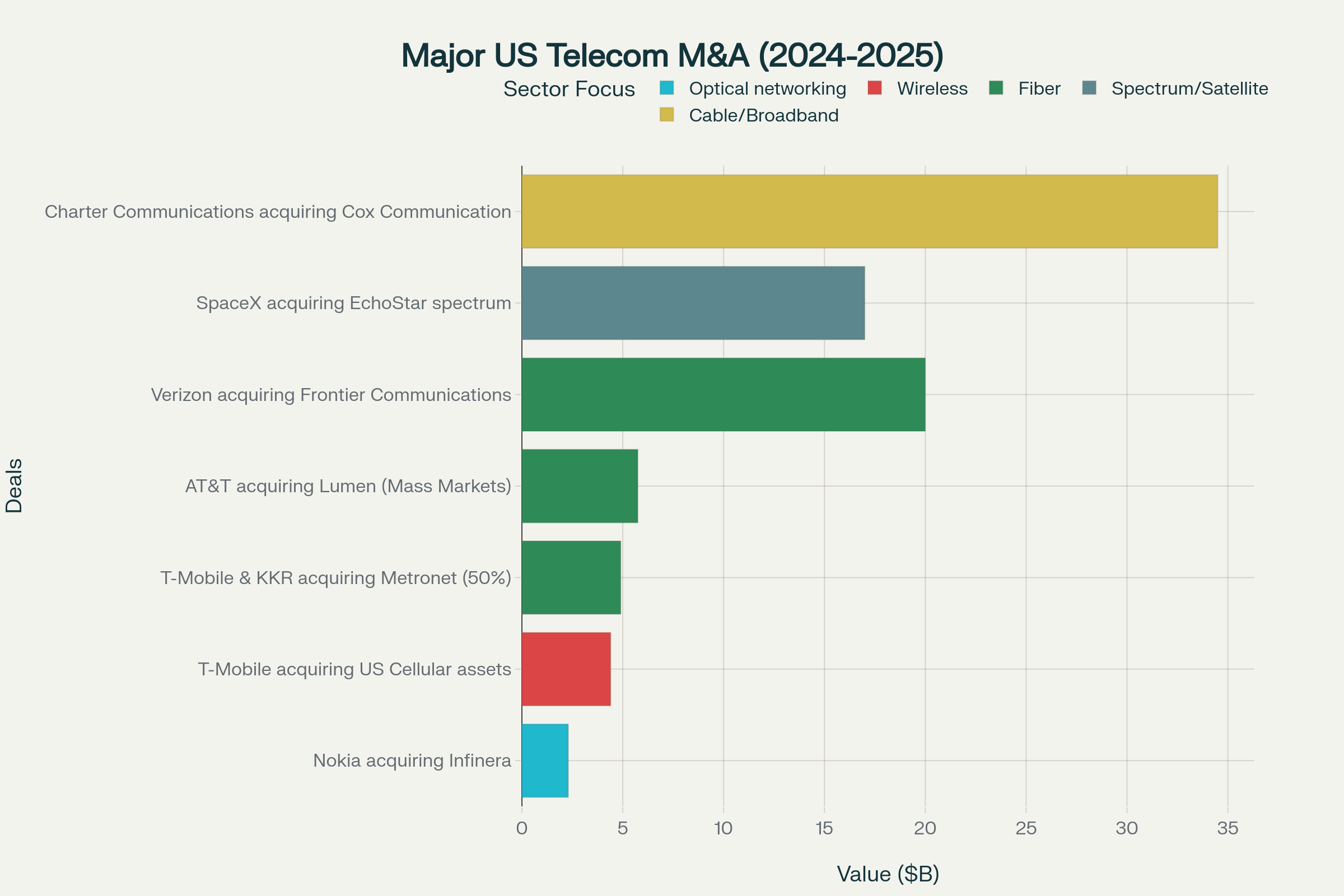This screenshot has height=896, width=1344.
Task: Select the 'Cable/Broadband' legend label
Action: (763, 115)
